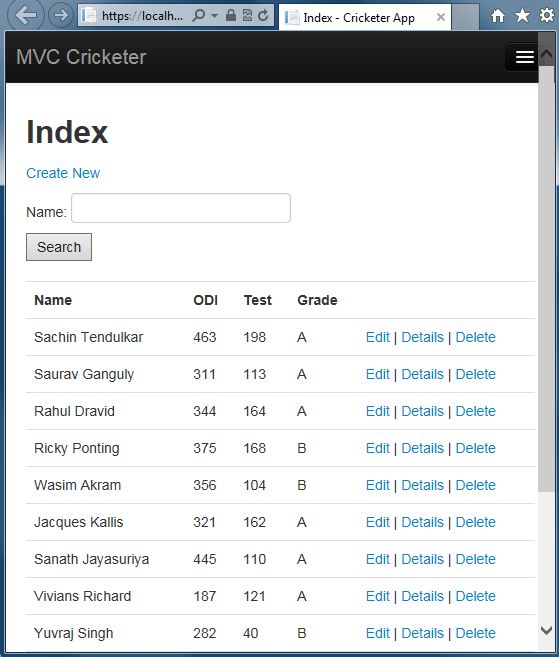Go back with the browser back arrow
The image size is (559, 657).
pos(25,16)
